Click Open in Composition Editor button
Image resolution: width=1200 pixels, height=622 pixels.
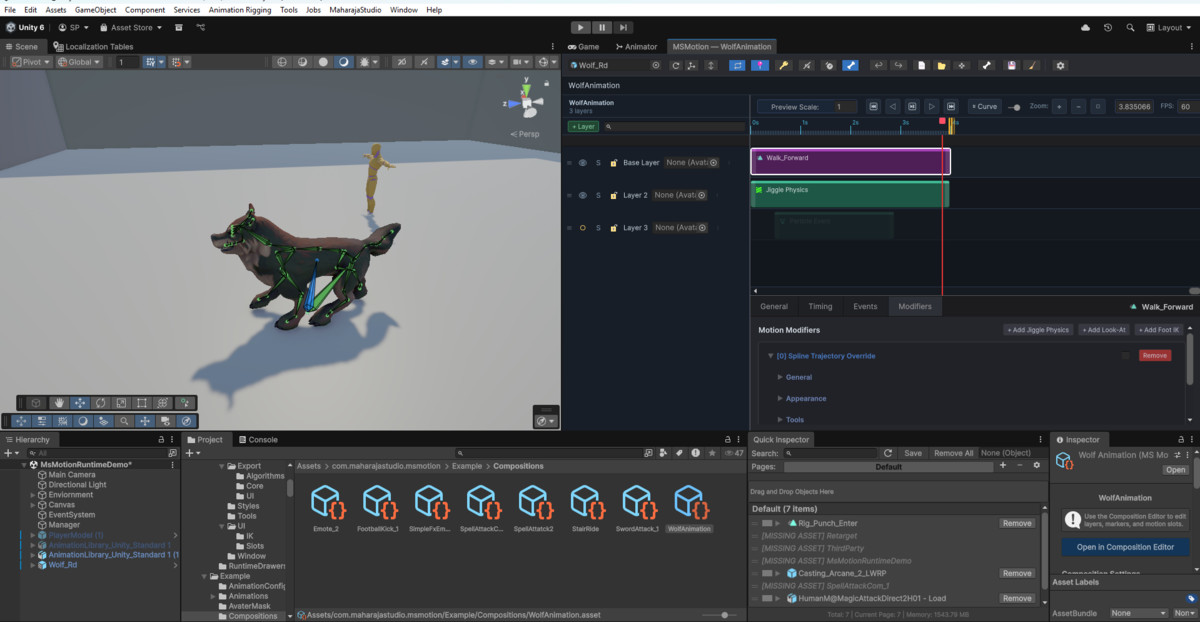click(1125, 547)
